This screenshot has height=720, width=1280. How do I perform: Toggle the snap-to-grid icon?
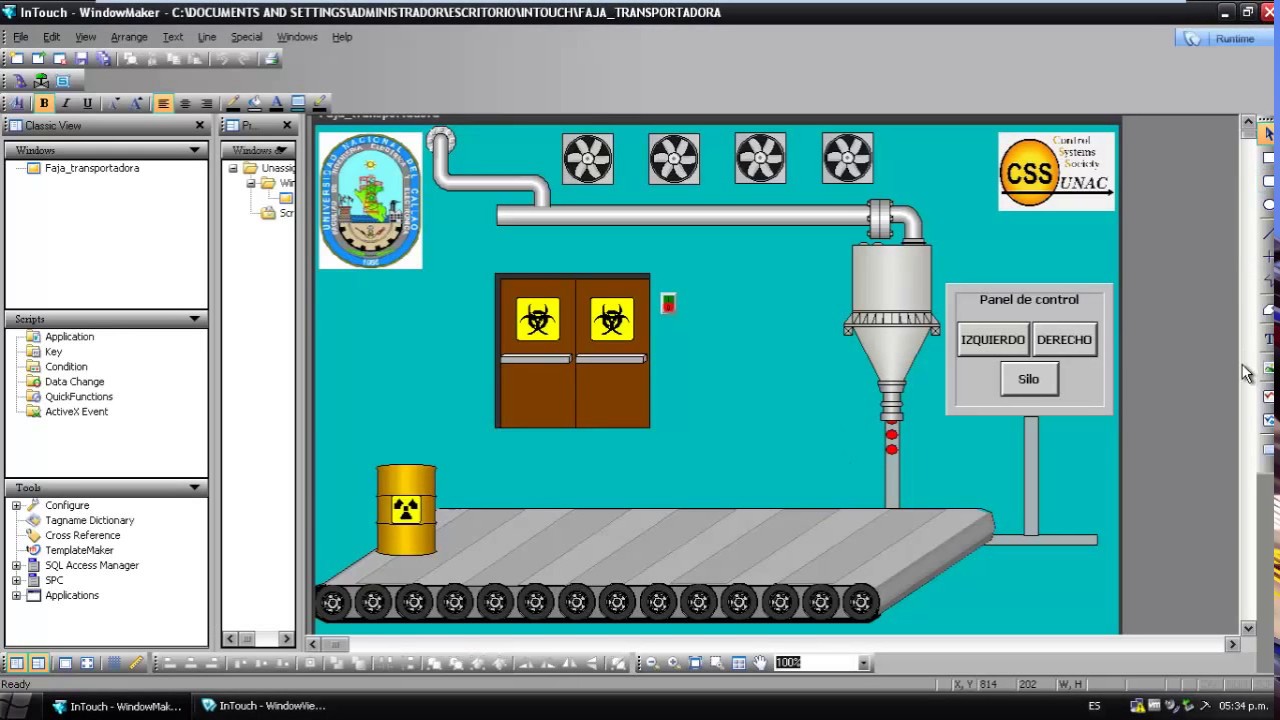point(114,663)
